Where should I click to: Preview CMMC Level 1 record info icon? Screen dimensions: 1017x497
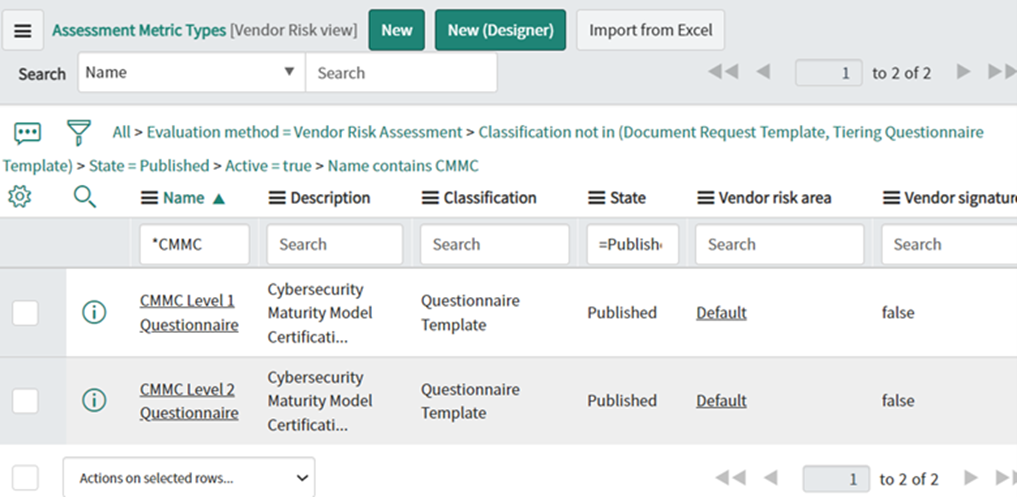93,313
